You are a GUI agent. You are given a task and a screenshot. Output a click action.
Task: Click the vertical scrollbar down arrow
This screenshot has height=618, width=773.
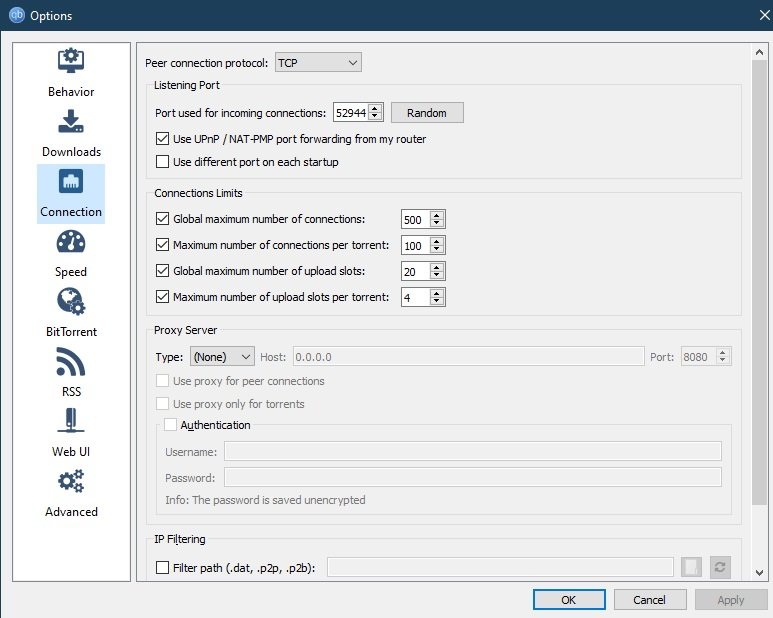click(759, 573)
